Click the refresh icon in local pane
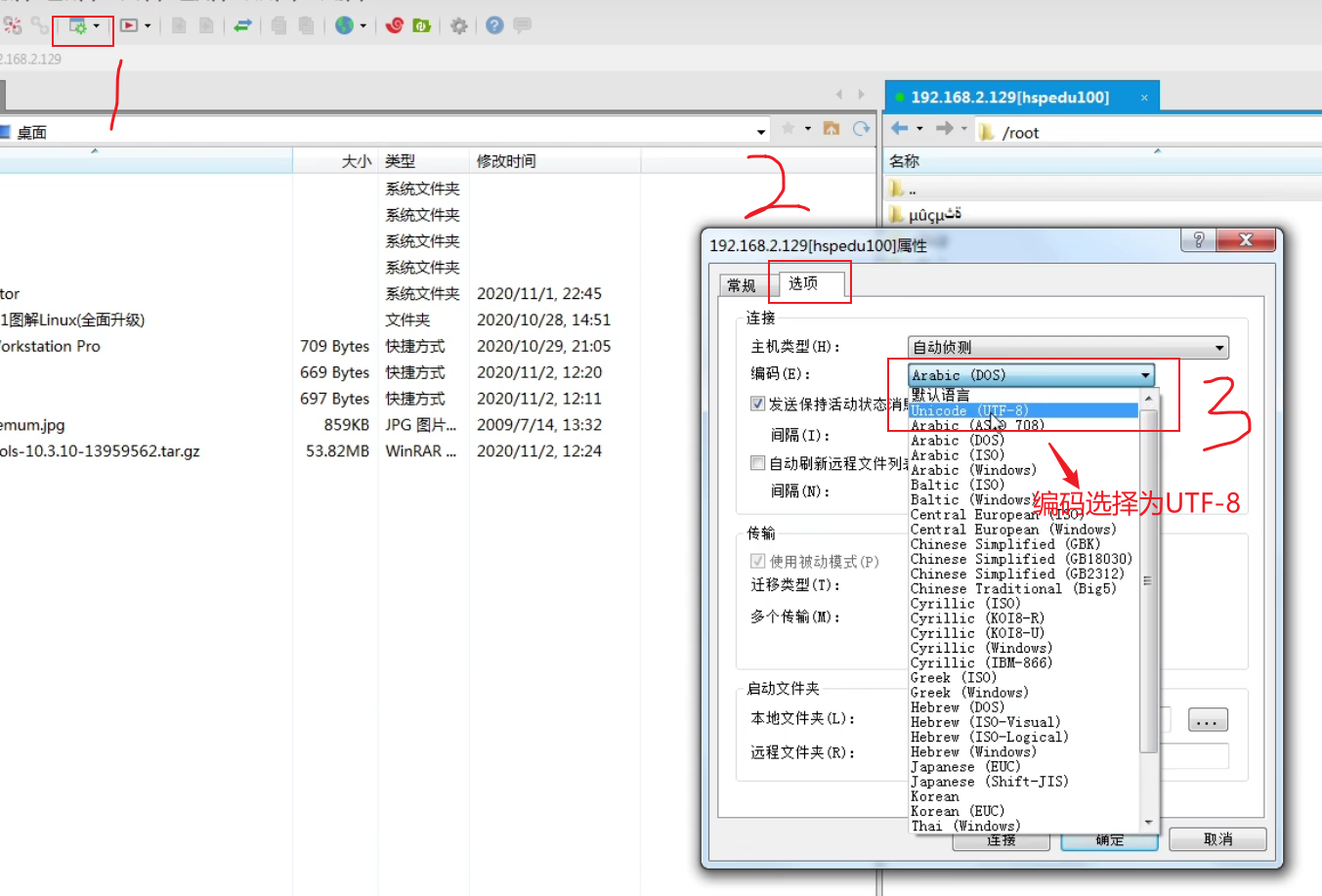 click(861, 129)
